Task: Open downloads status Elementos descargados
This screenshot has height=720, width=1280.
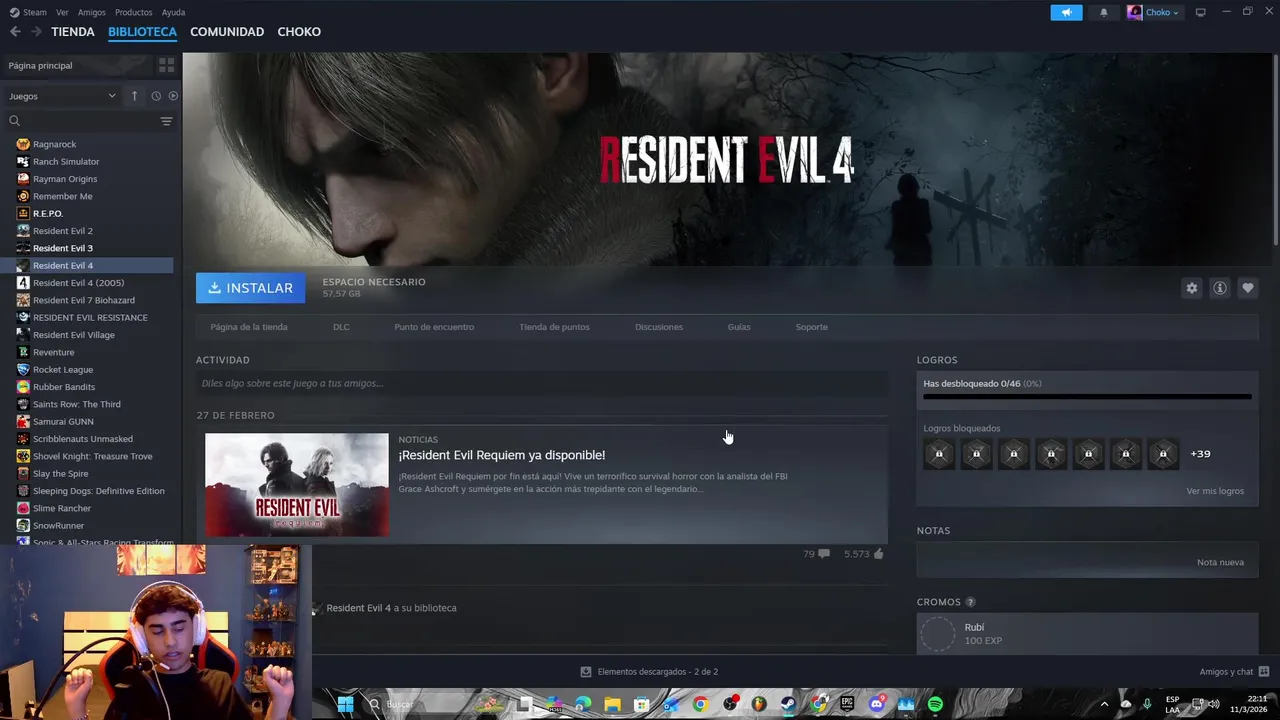Action: (649, 671)
